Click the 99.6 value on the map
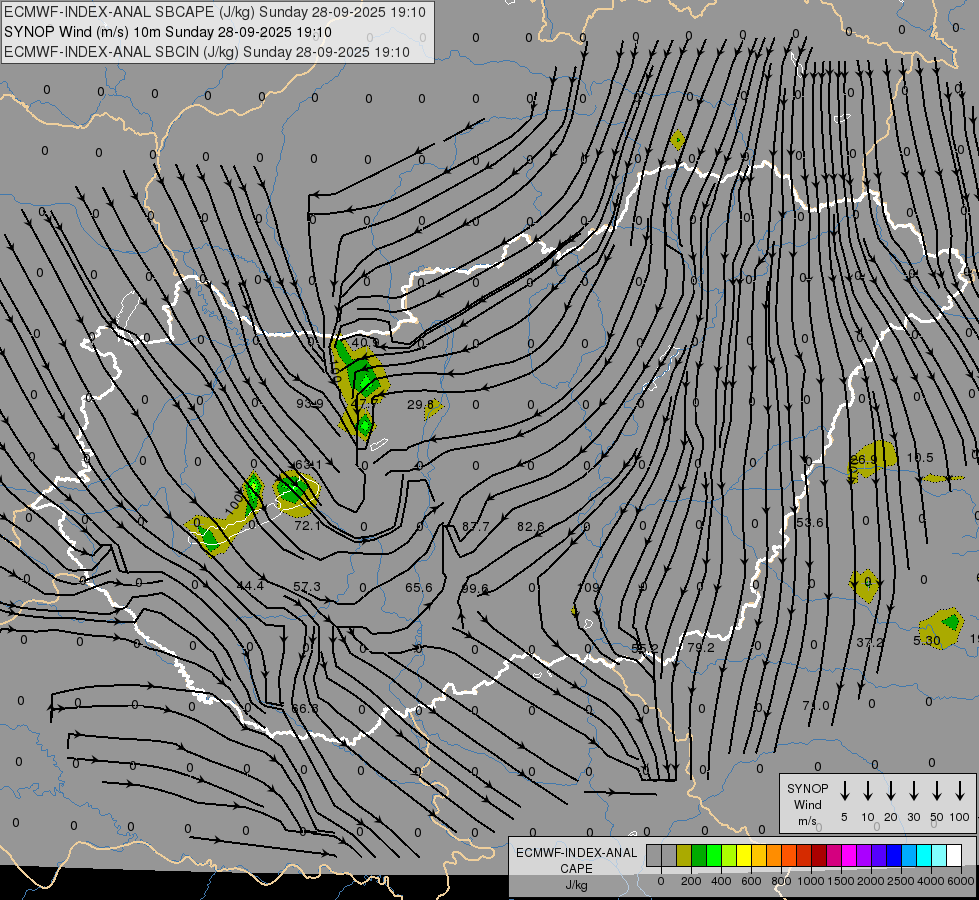This screenshot has height=900, width=979. (475, 589)
